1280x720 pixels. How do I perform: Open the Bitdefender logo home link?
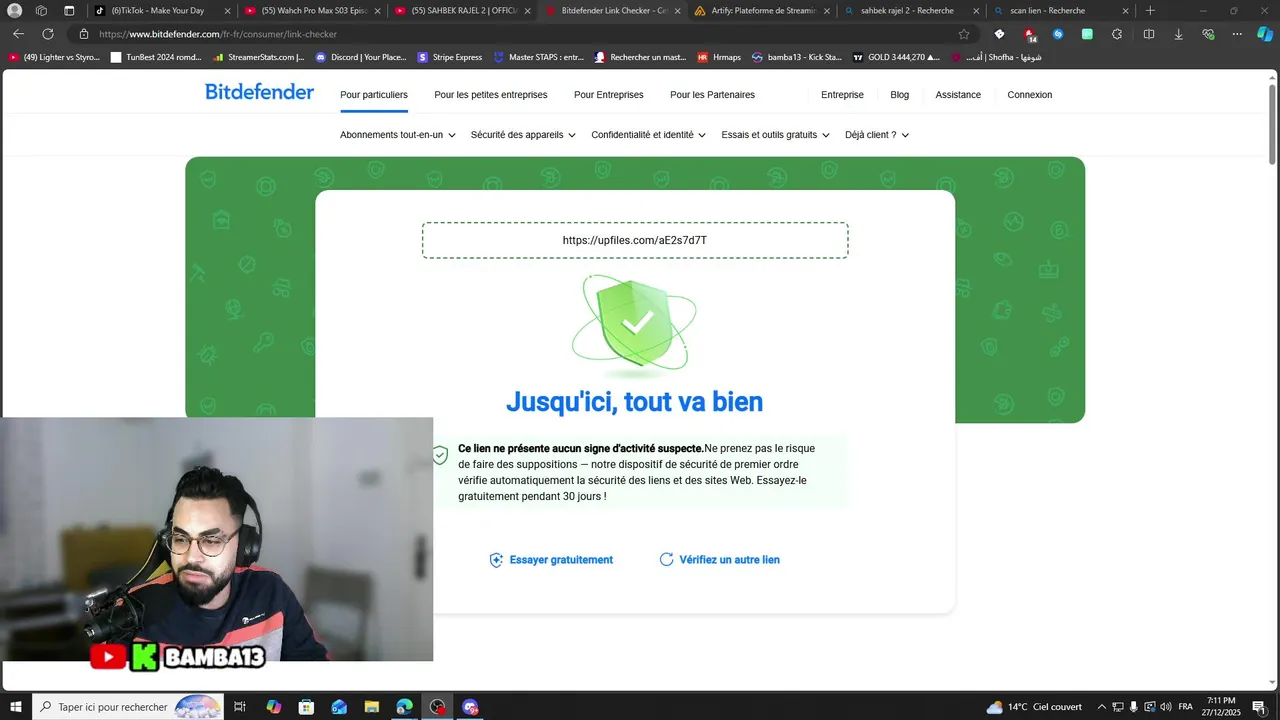coord(259,92)
